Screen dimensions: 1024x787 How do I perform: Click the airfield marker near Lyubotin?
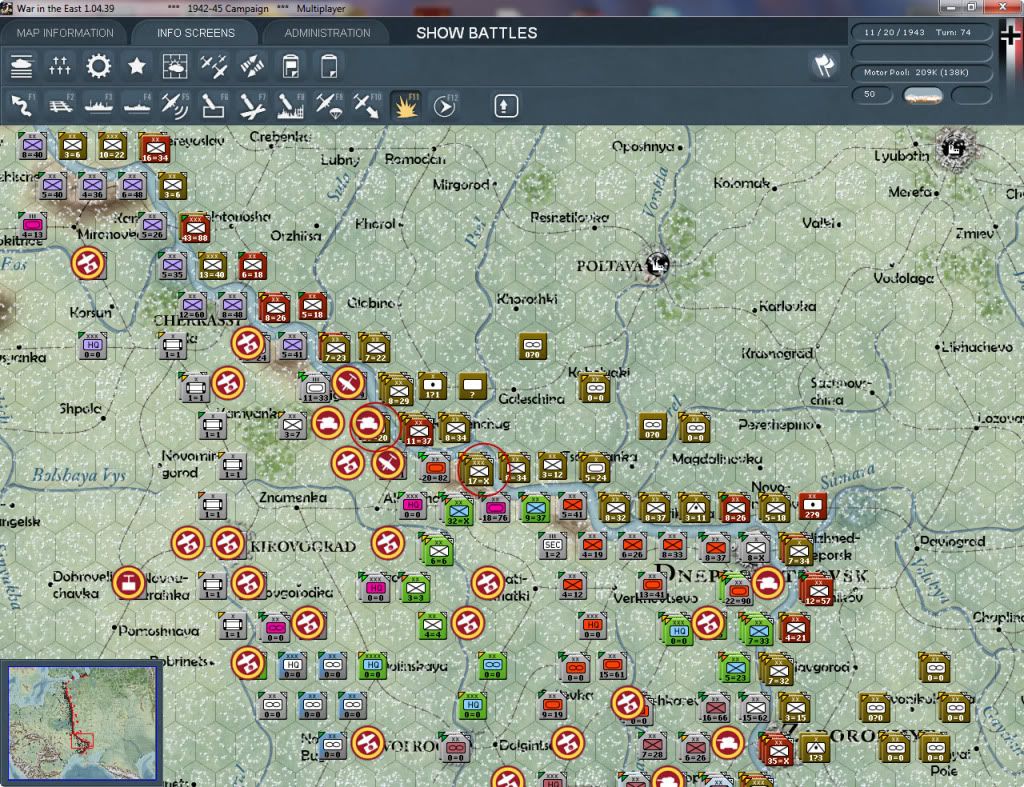(955, 149)
